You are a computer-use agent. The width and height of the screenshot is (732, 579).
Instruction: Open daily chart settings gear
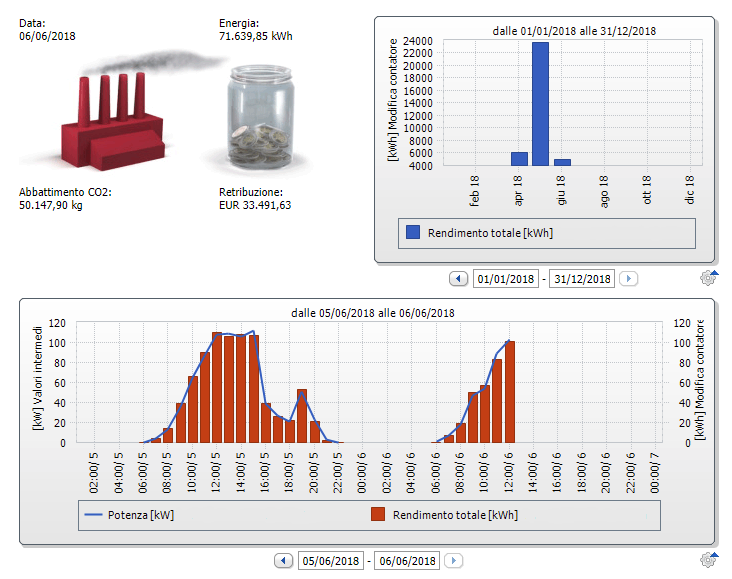click(x=708, y=559)
